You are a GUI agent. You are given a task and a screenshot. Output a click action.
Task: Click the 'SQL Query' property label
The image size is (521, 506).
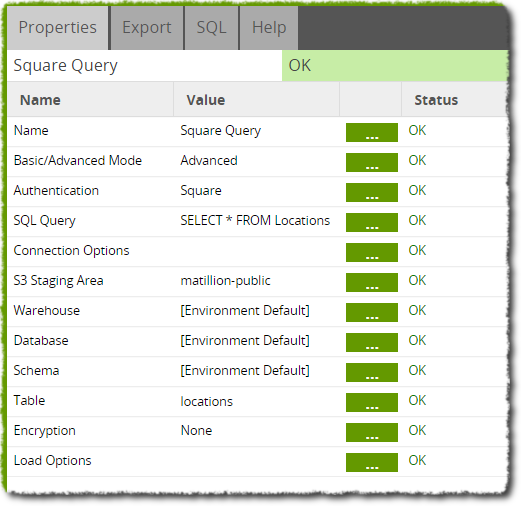click(x=44, y=221)
